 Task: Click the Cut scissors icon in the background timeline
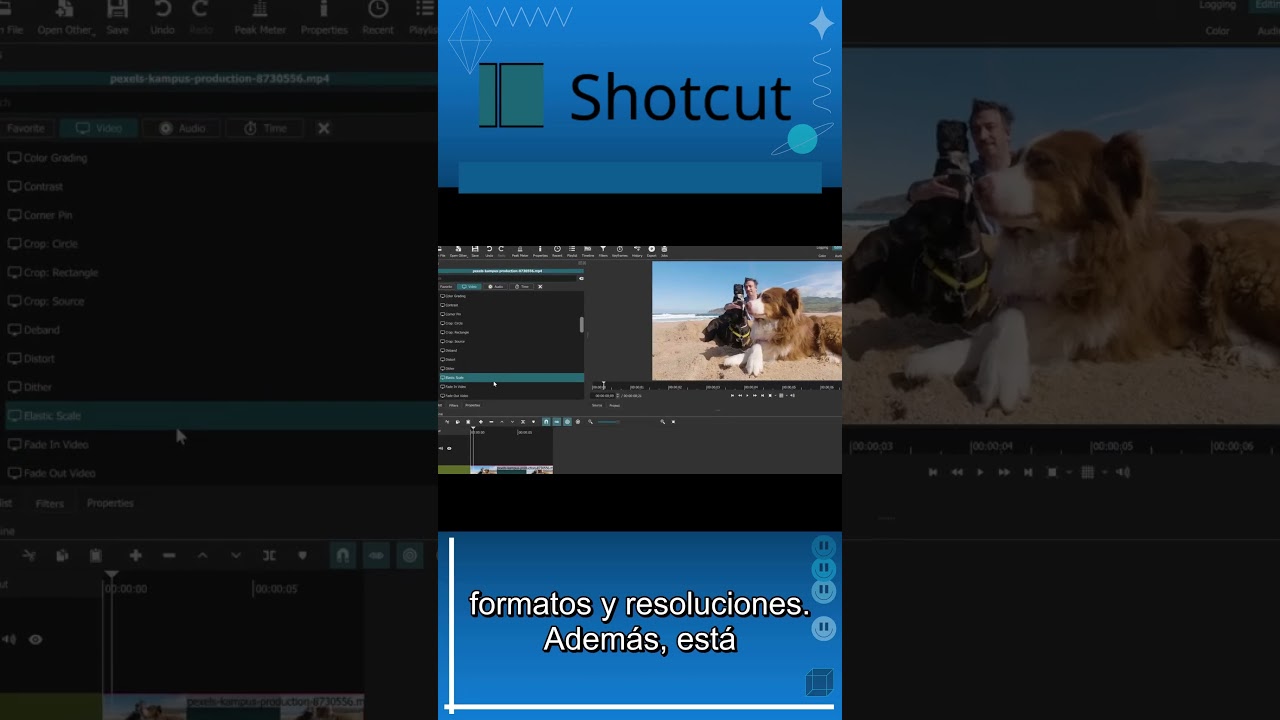(29, 555)
